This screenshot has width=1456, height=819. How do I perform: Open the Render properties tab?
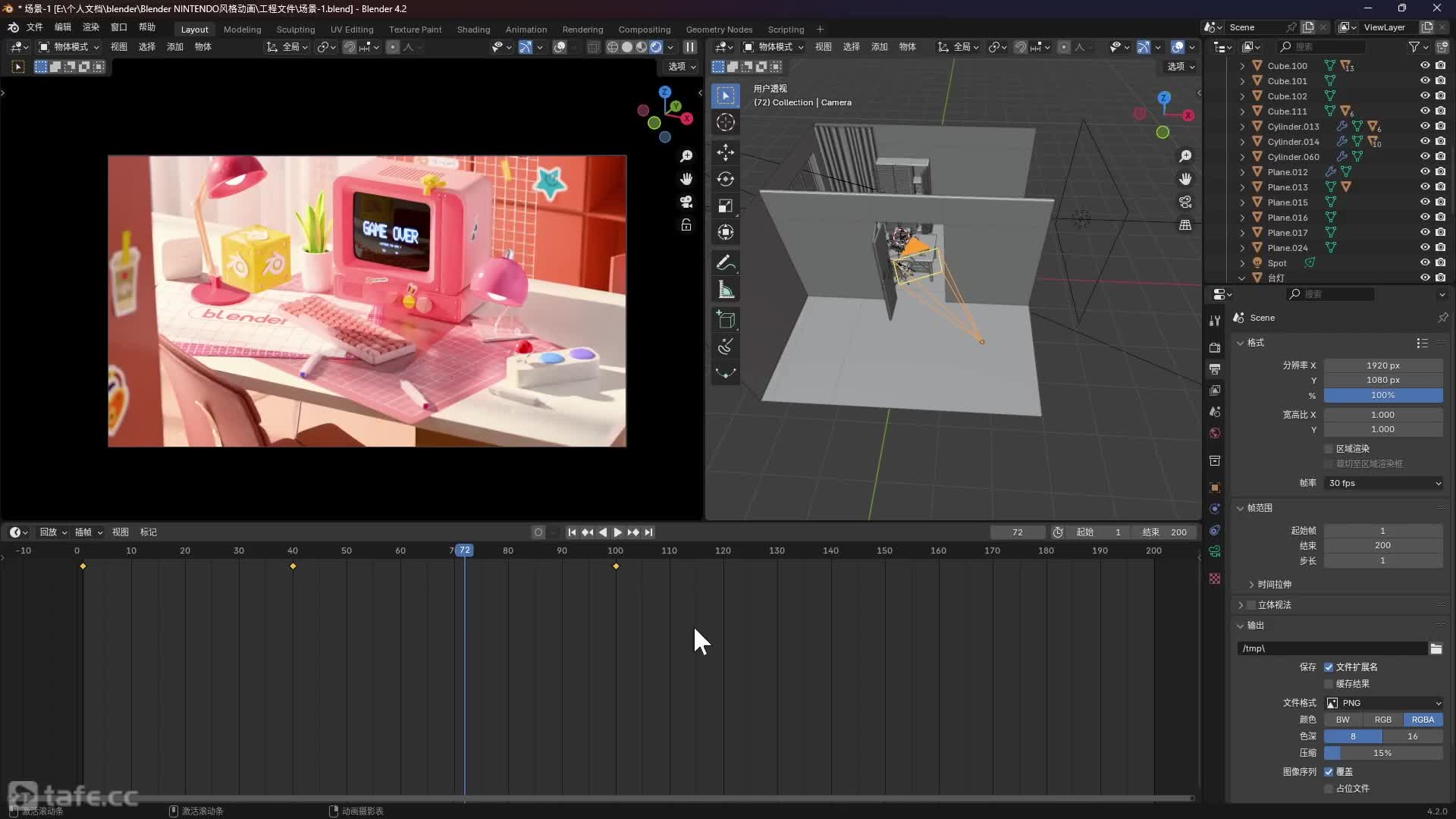tap(1215, 347)
